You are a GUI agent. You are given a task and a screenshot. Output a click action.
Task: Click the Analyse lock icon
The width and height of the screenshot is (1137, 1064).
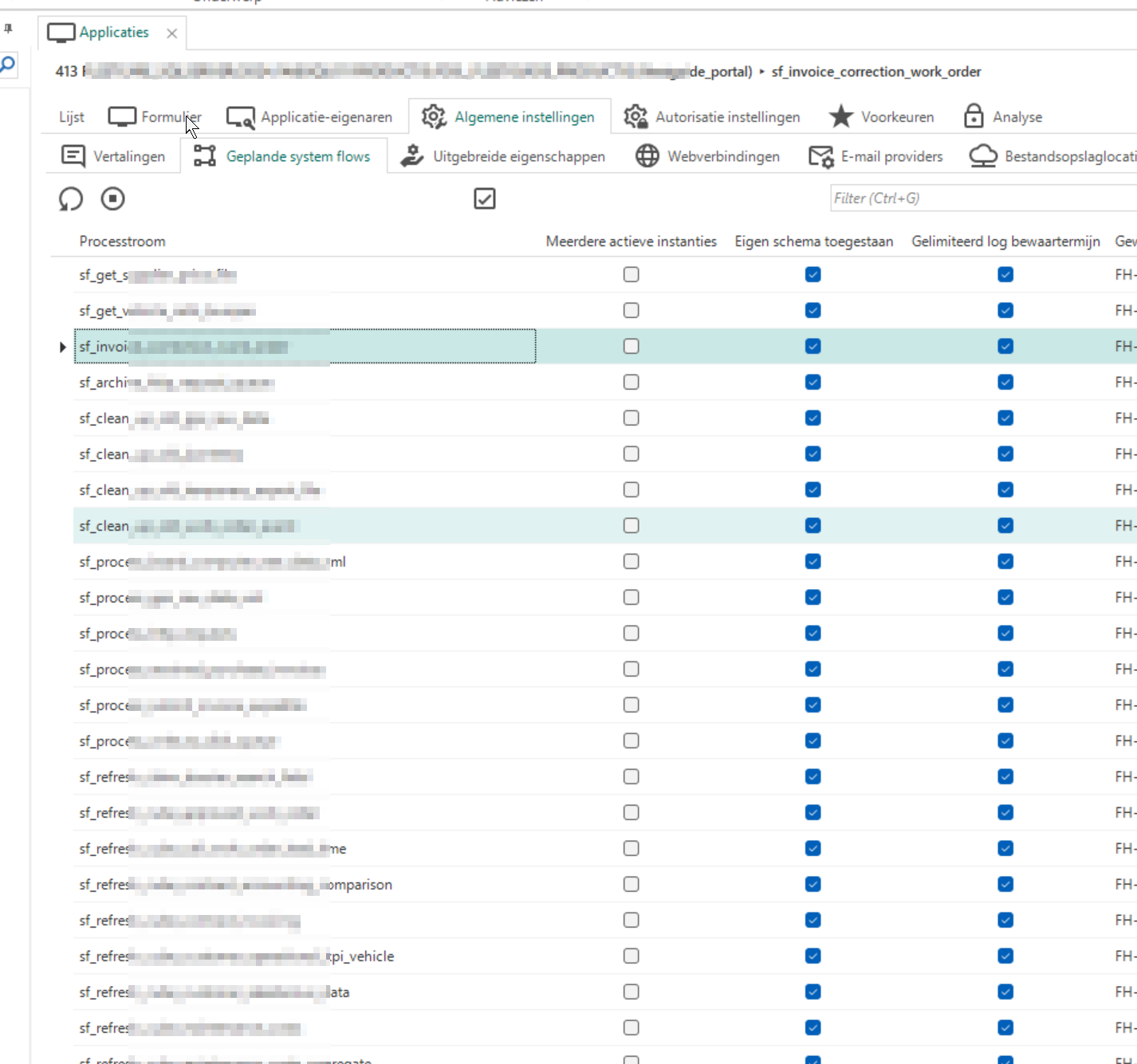coord(974,116)
